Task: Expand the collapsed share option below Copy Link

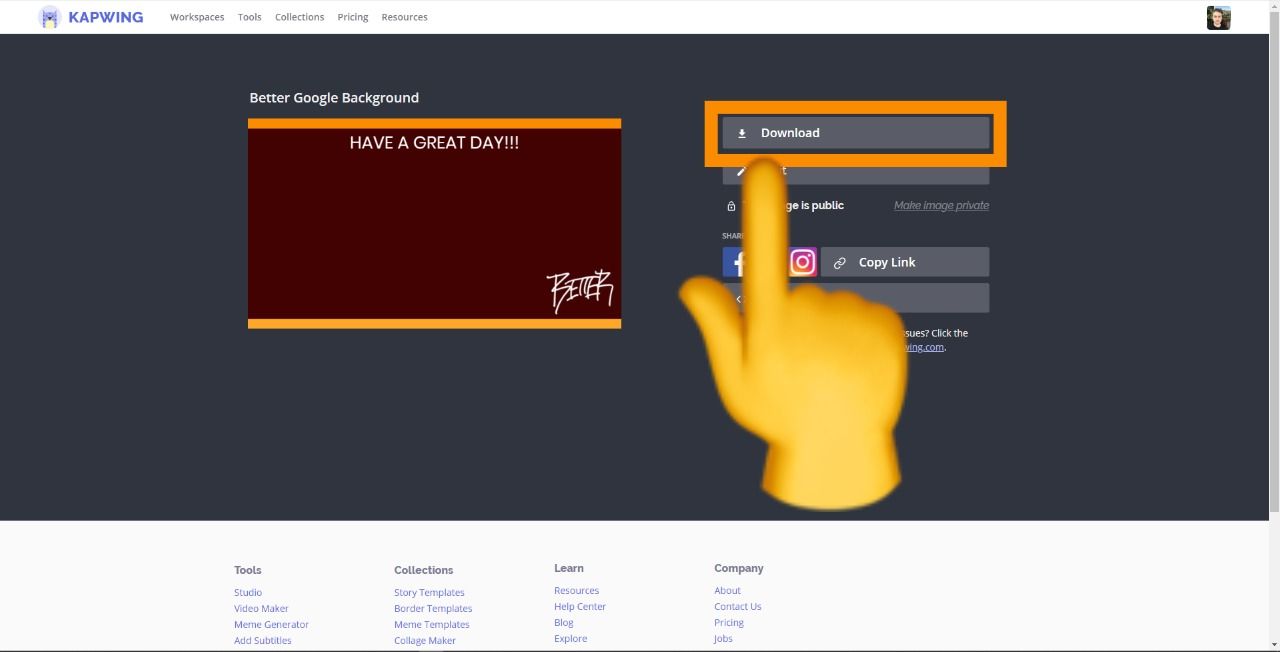Action: point(855,297)
